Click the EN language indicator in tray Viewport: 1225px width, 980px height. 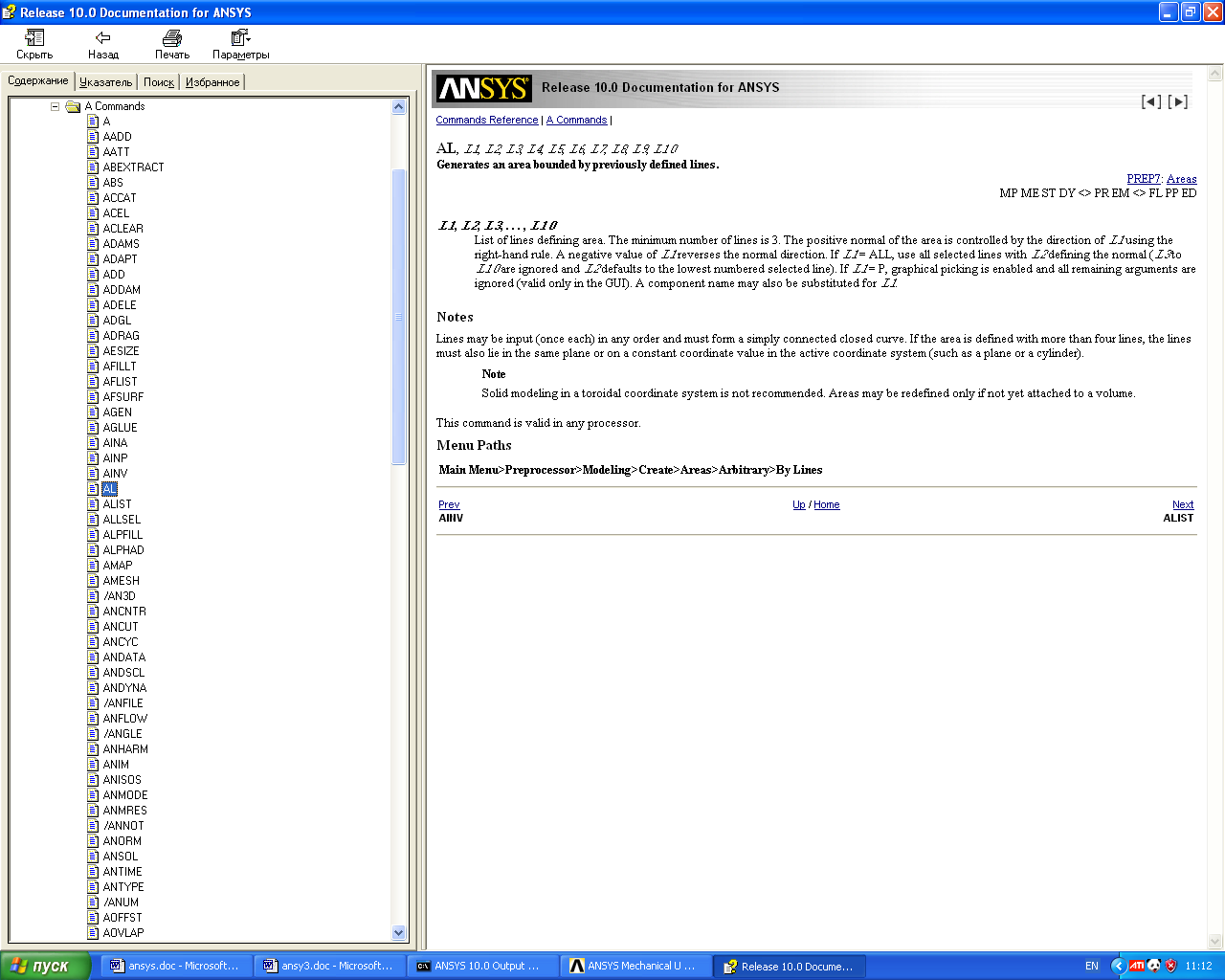coord(1091,966)
